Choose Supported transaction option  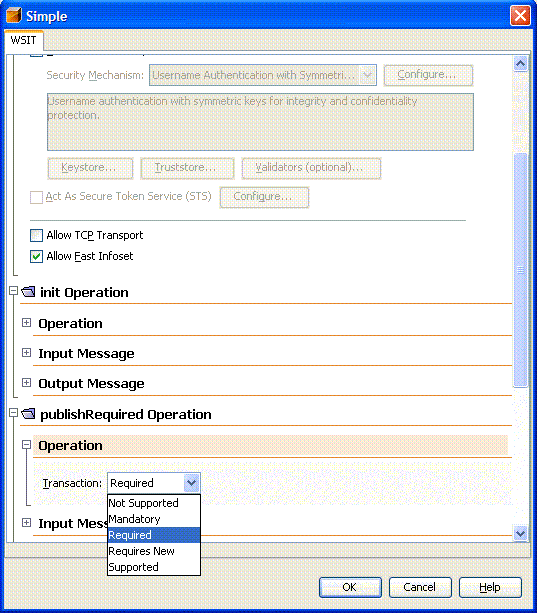[x=154, y=567]
